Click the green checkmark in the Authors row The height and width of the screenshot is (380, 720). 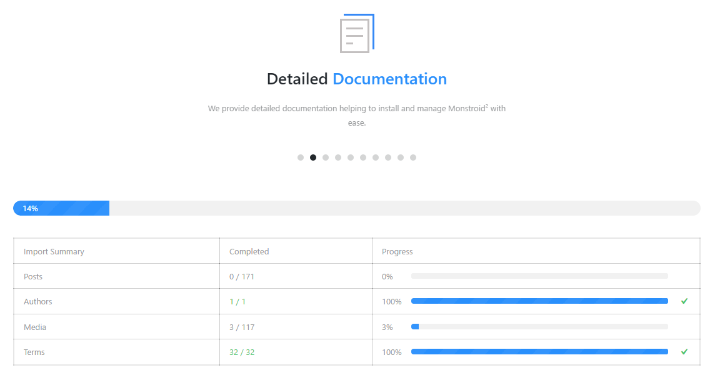tap(684, 301)
